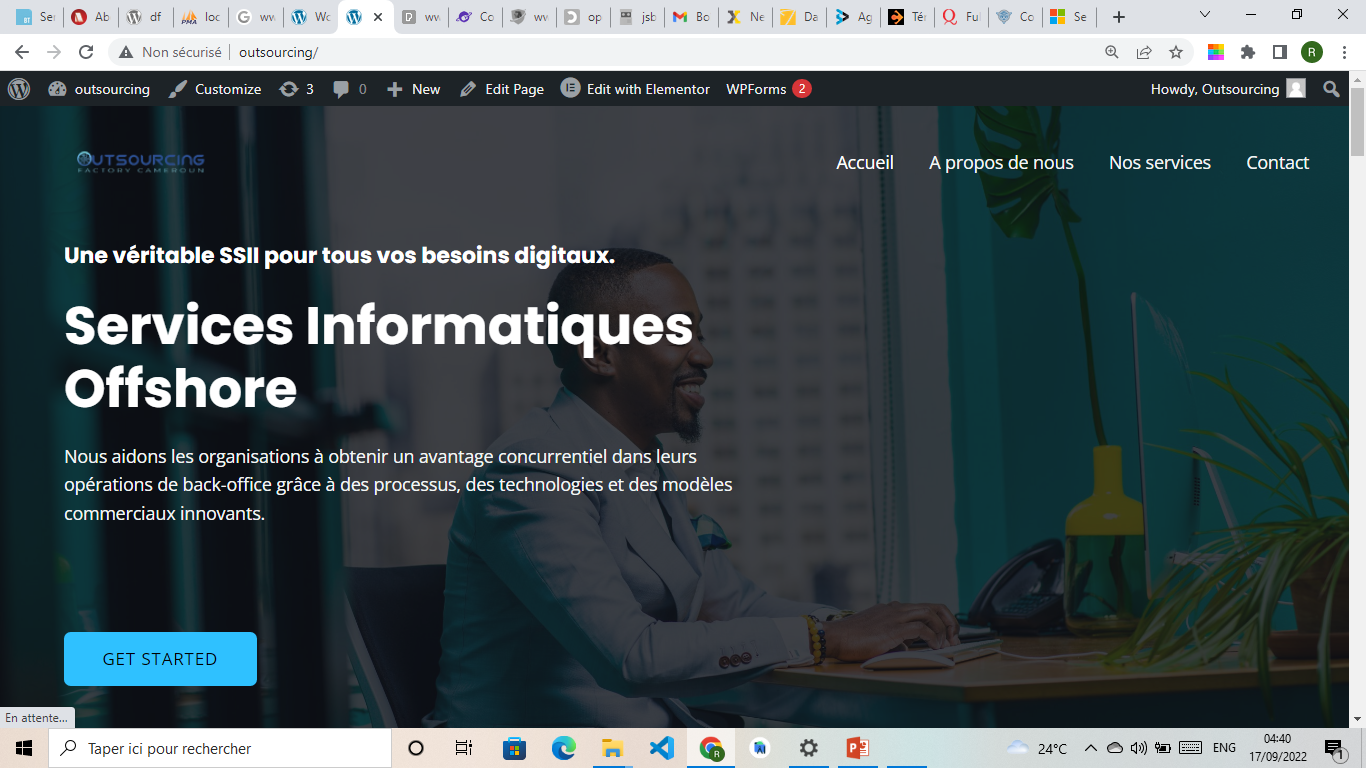Click the Windows taskbar search box
Viewport: 1366px width, 768px height.
pyautogui.click(x=220, y=748)
